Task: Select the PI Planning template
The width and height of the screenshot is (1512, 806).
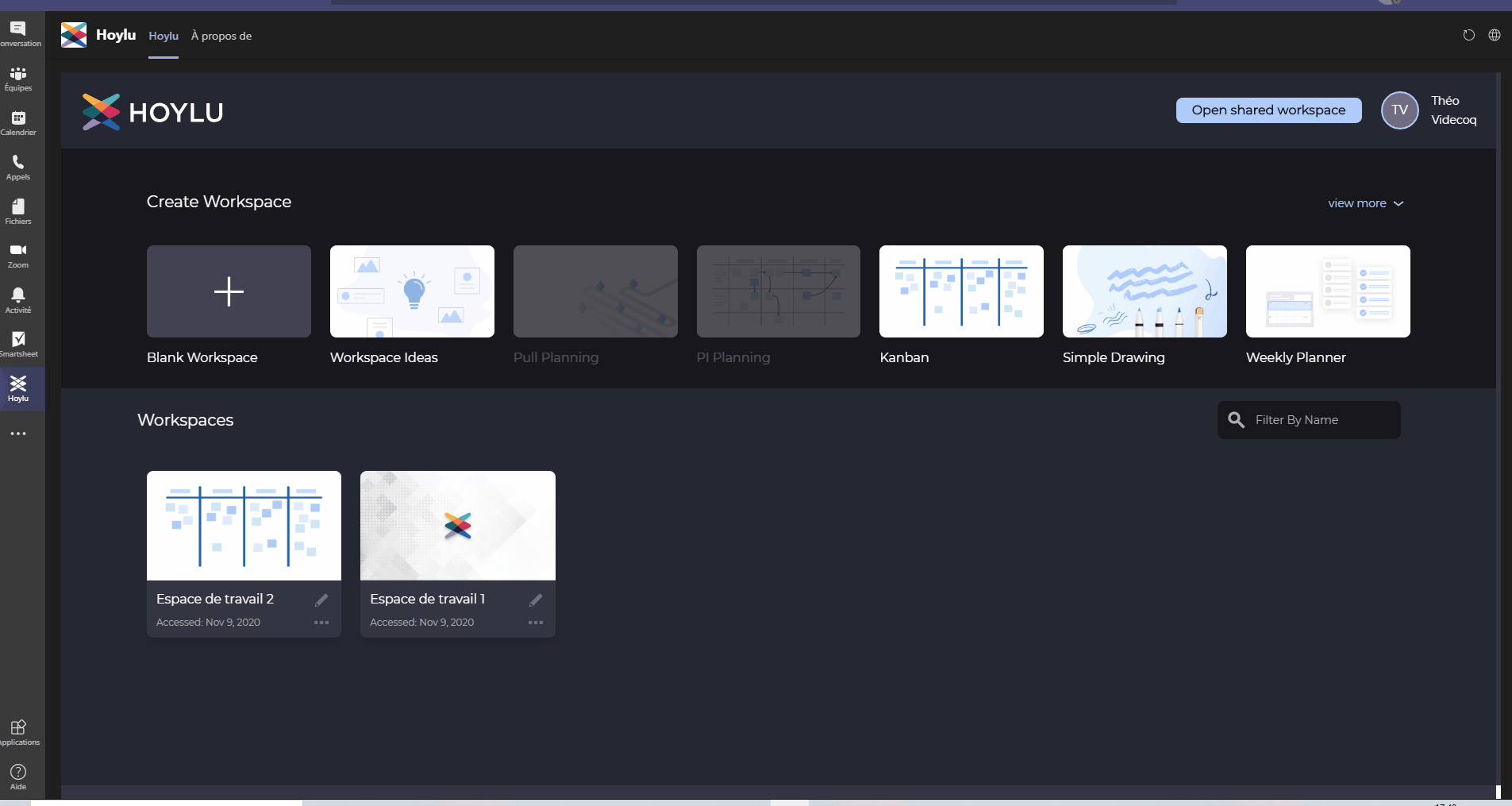Action: click(x=779, y=291)
